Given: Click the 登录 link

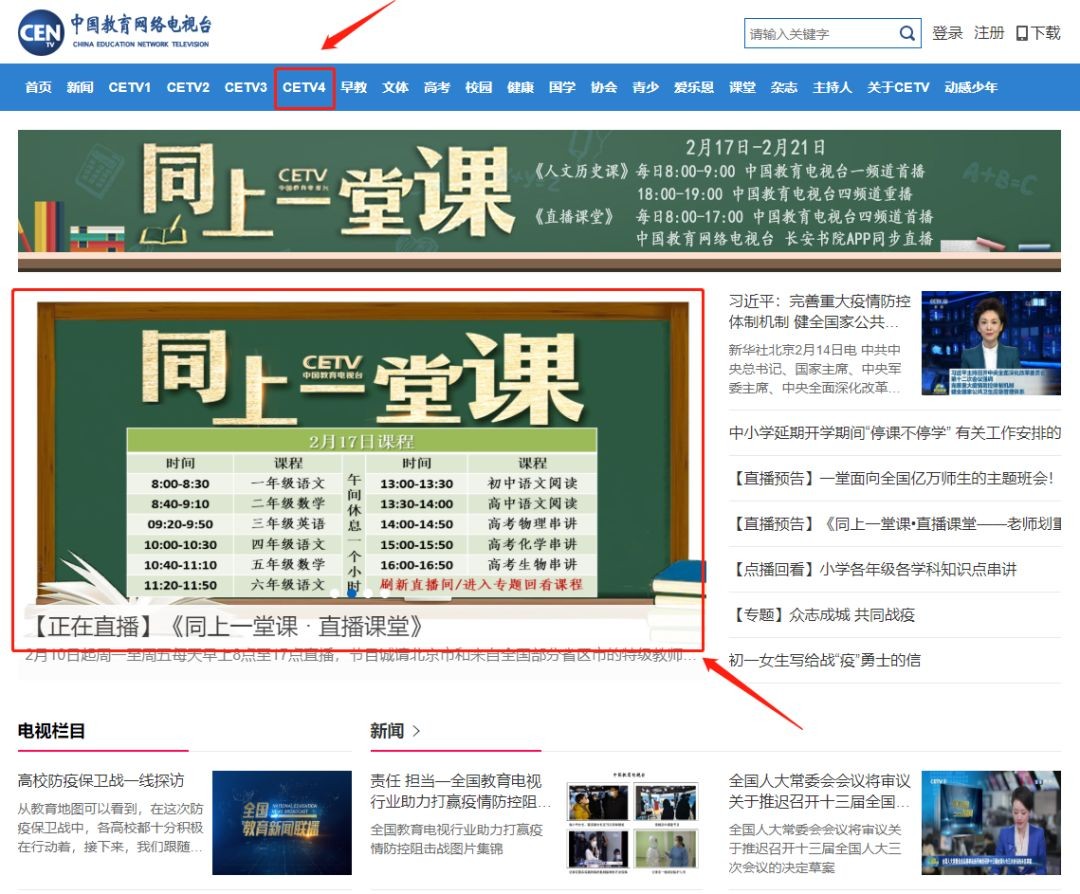Looking at the screenshot, I should [x=947, y=33].
